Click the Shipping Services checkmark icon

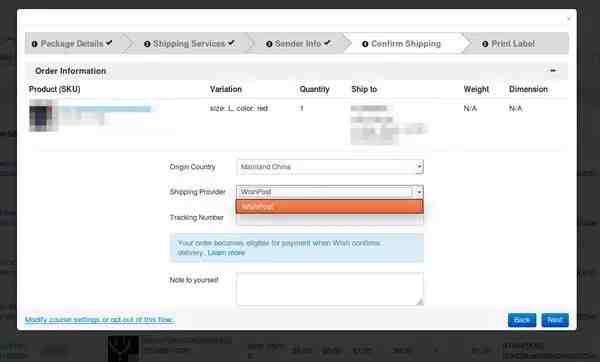pyautogui.click(x=231, y=43)
